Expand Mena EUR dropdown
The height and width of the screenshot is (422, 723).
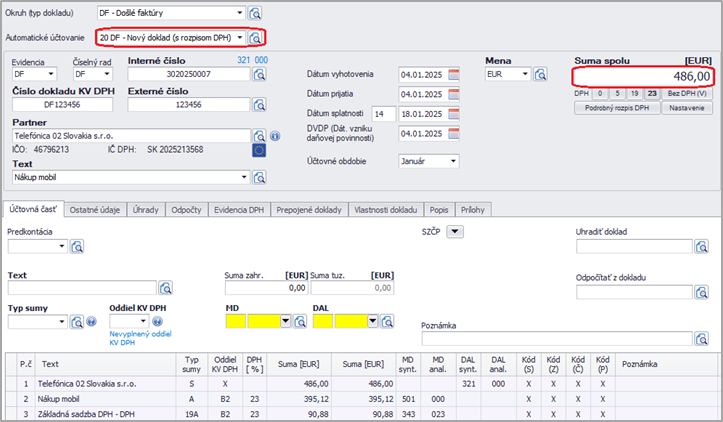[x=525, y=74]
